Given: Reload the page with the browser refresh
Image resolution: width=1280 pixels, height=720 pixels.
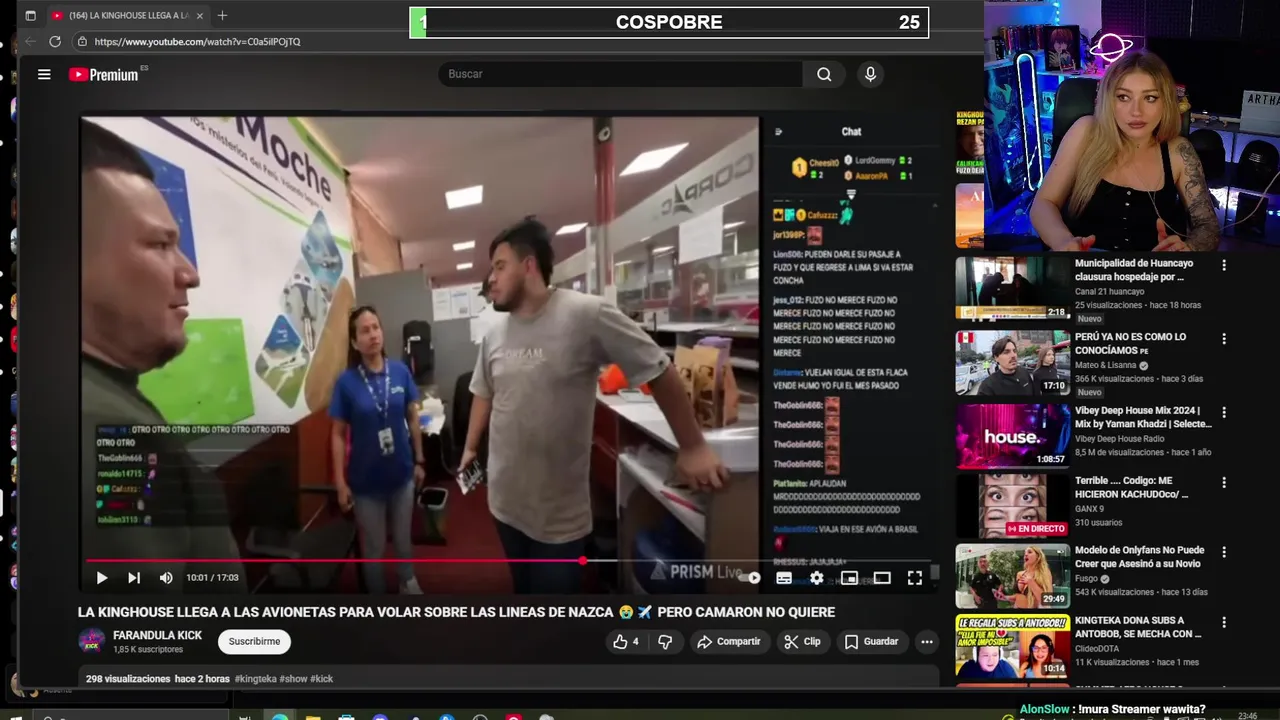Looking at the screenshot, I should pyautogui.click(x=55, y=42).
